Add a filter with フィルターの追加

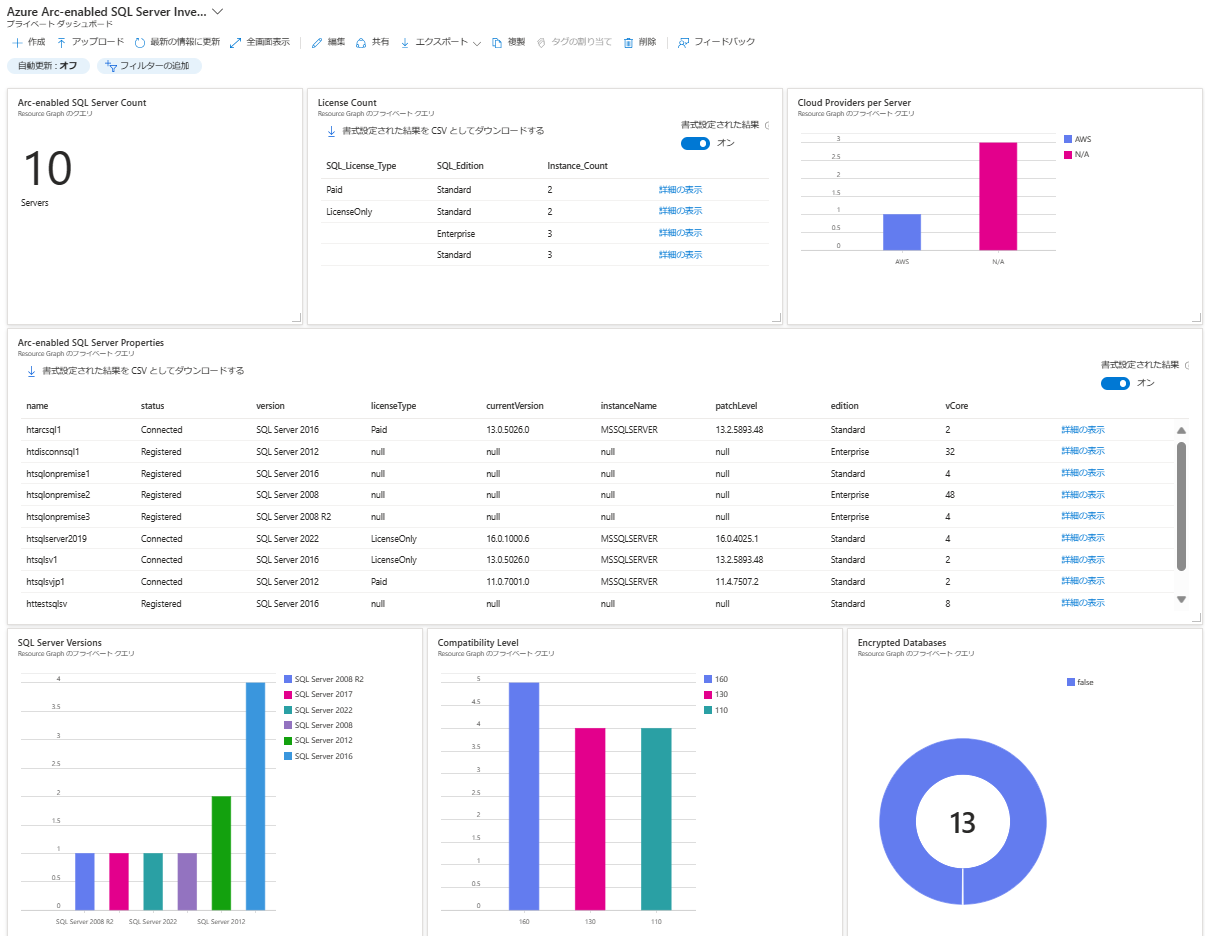[150, 66]
